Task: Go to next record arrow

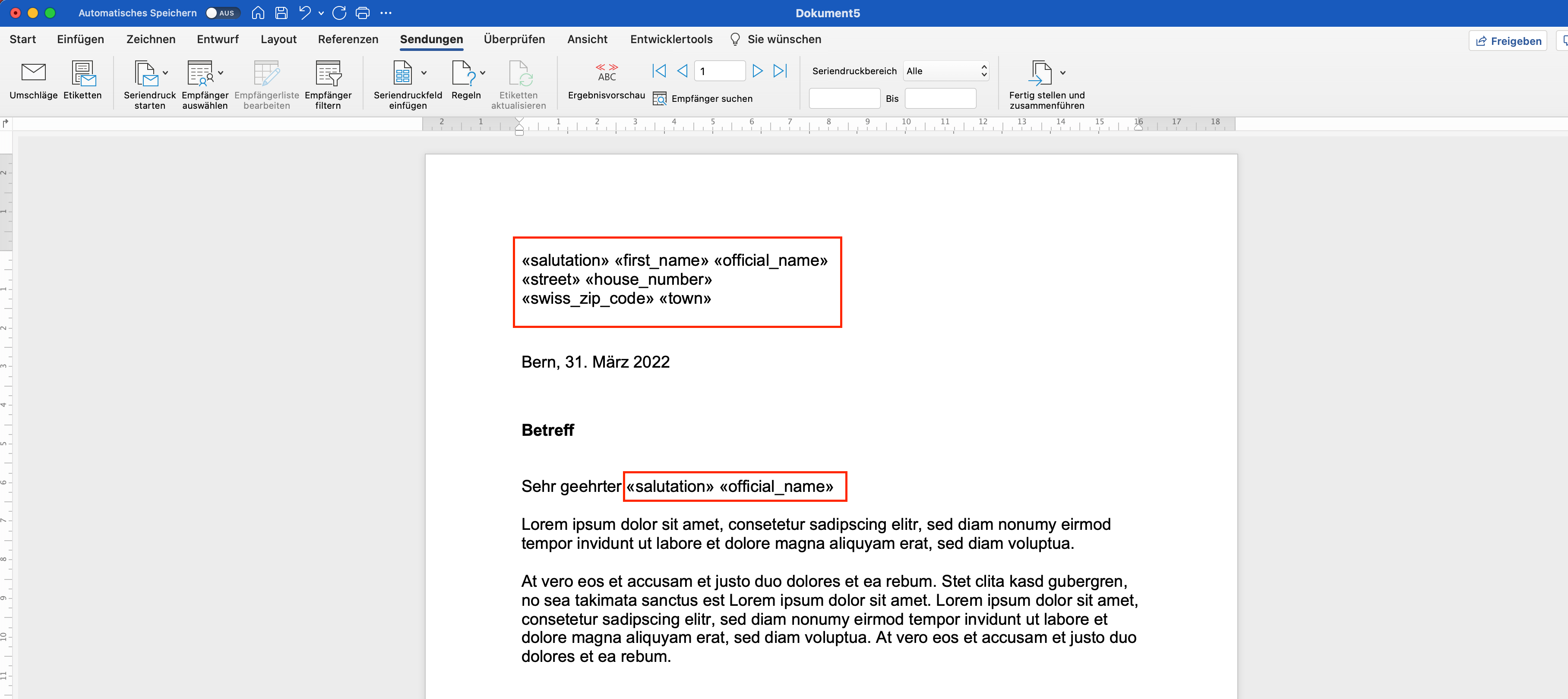Action: (x=757, y=71)
